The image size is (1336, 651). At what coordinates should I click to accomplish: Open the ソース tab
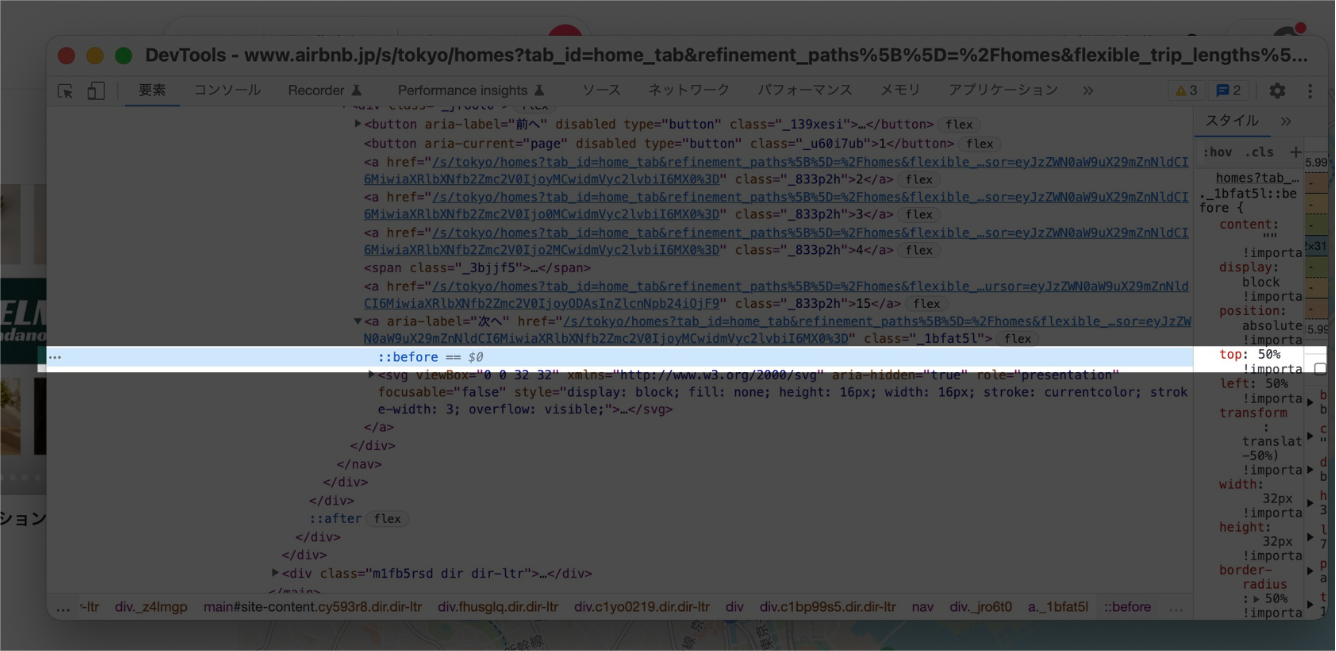pos(601,89)
